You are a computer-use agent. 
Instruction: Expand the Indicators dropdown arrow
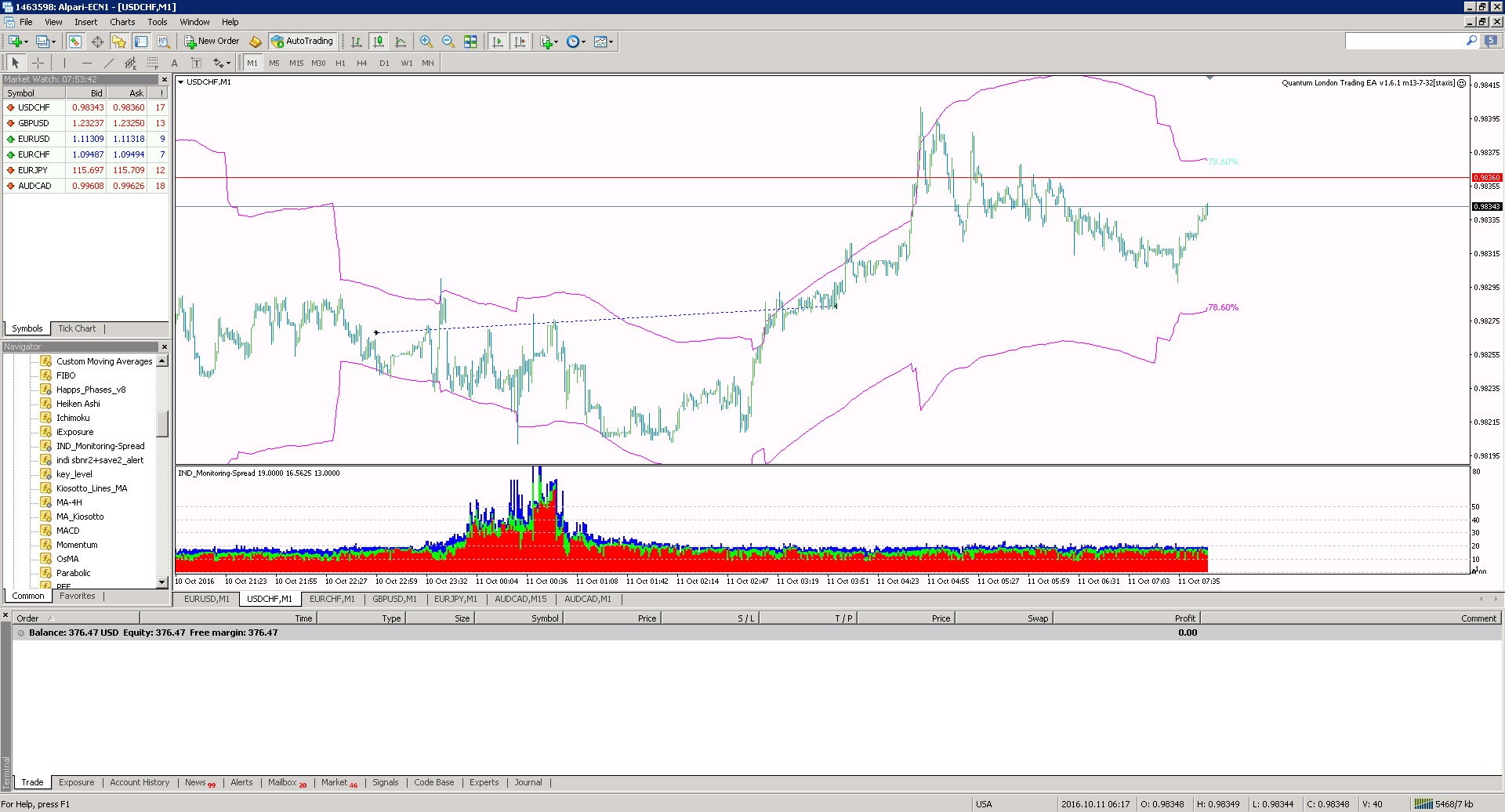point(557,42)
